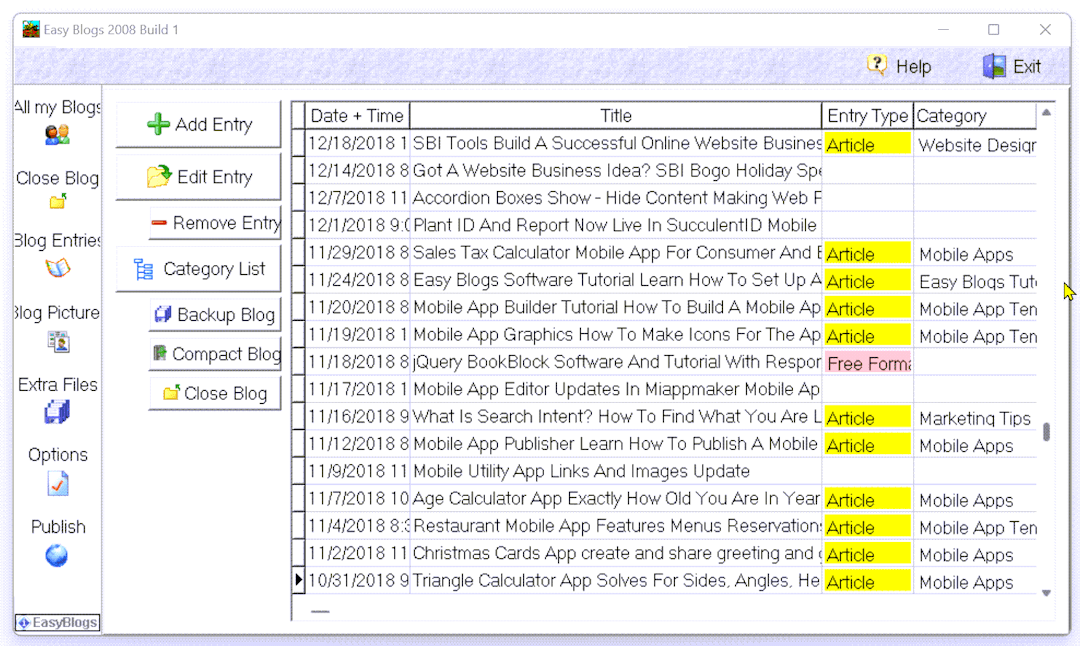The width and height of the screenshot is (1080, 646).
Task: Click the Category column header
Action: coord(975,116)
